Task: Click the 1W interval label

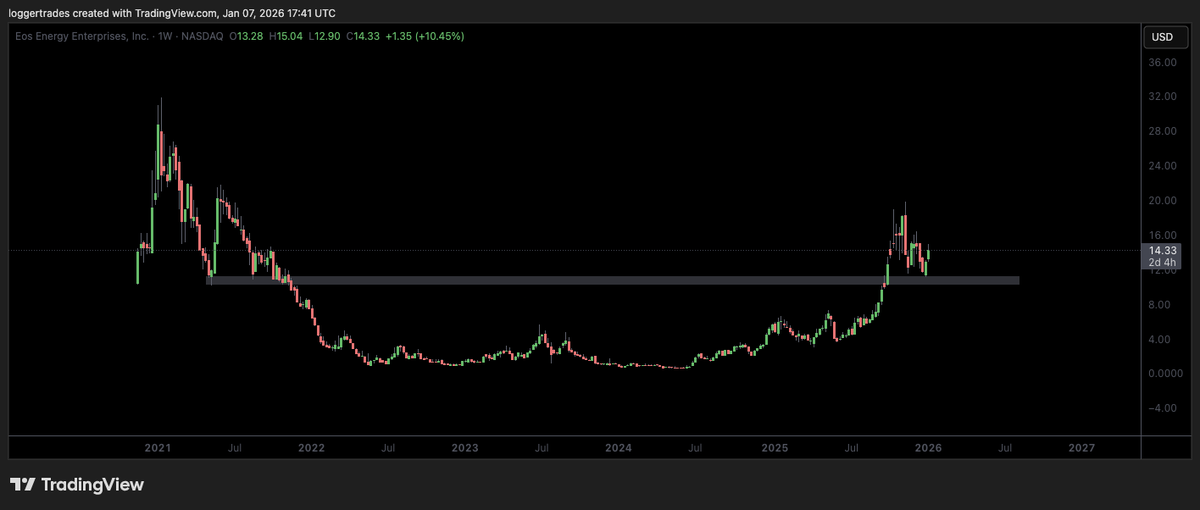Action: [x=166, y=37]
